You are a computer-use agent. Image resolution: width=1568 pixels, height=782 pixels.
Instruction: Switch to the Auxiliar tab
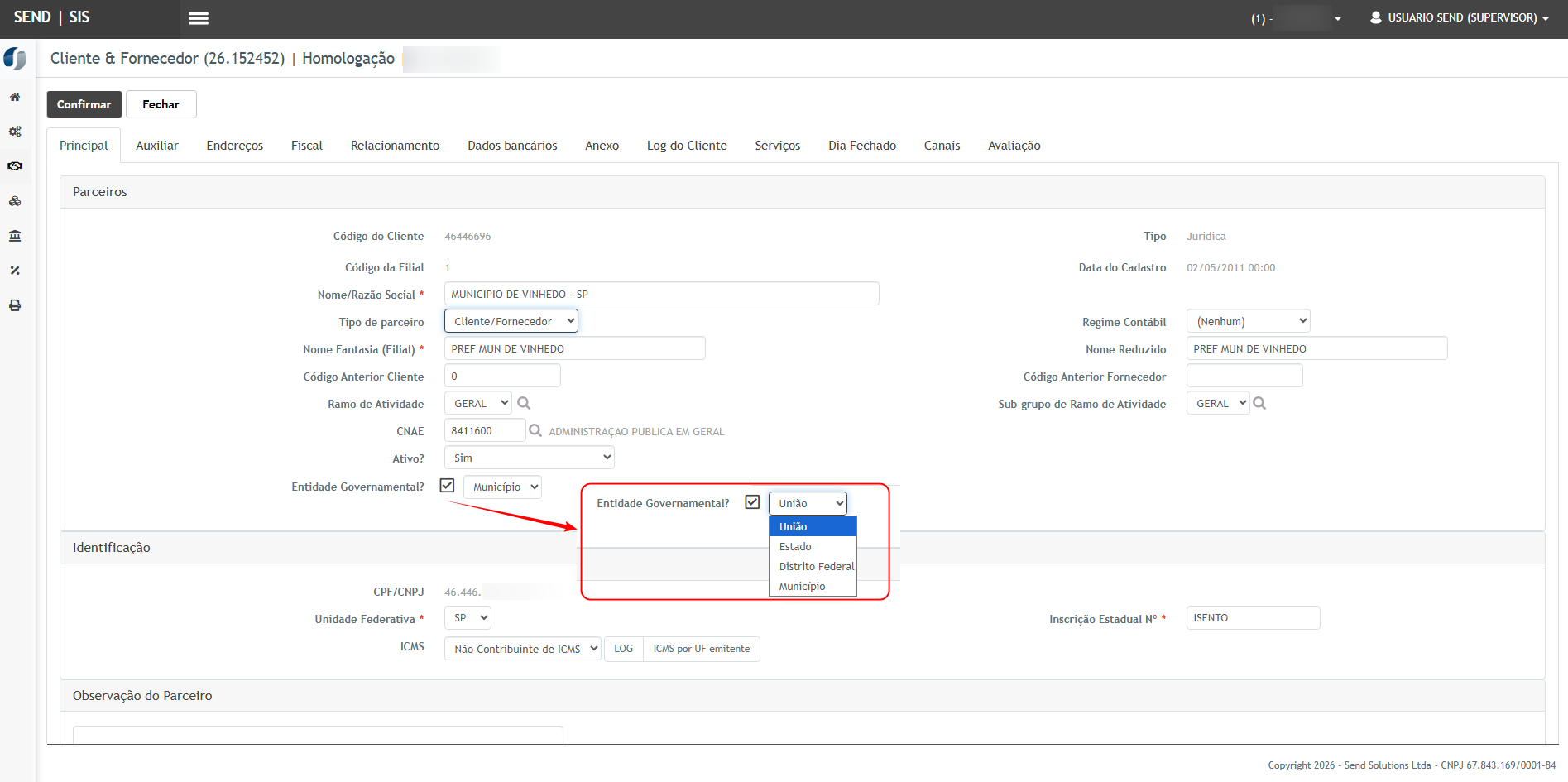pos(157,146)
